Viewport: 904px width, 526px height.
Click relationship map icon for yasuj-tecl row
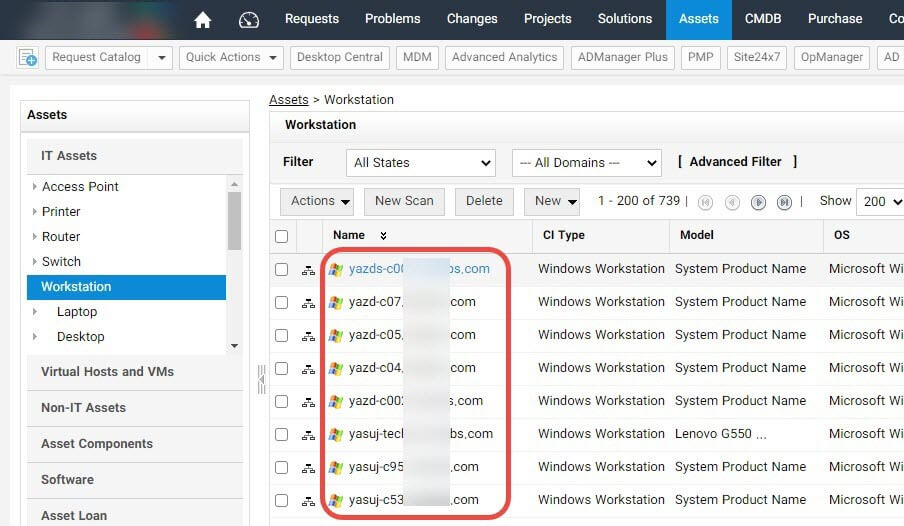tap(308, 435)
